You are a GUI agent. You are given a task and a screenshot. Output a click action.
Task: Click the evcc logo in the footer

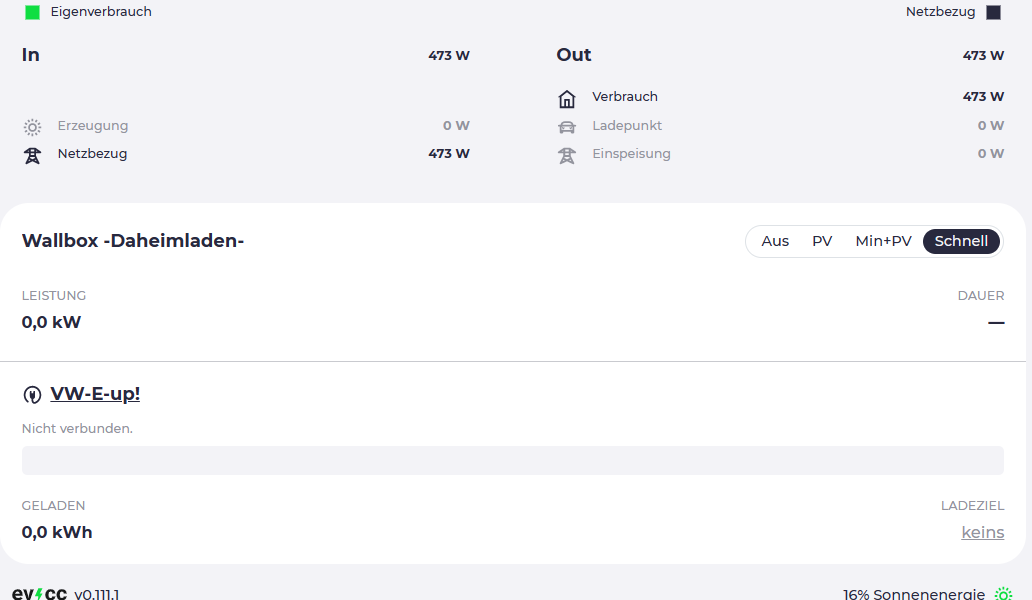pyautogui.click(x=39, y=593)
